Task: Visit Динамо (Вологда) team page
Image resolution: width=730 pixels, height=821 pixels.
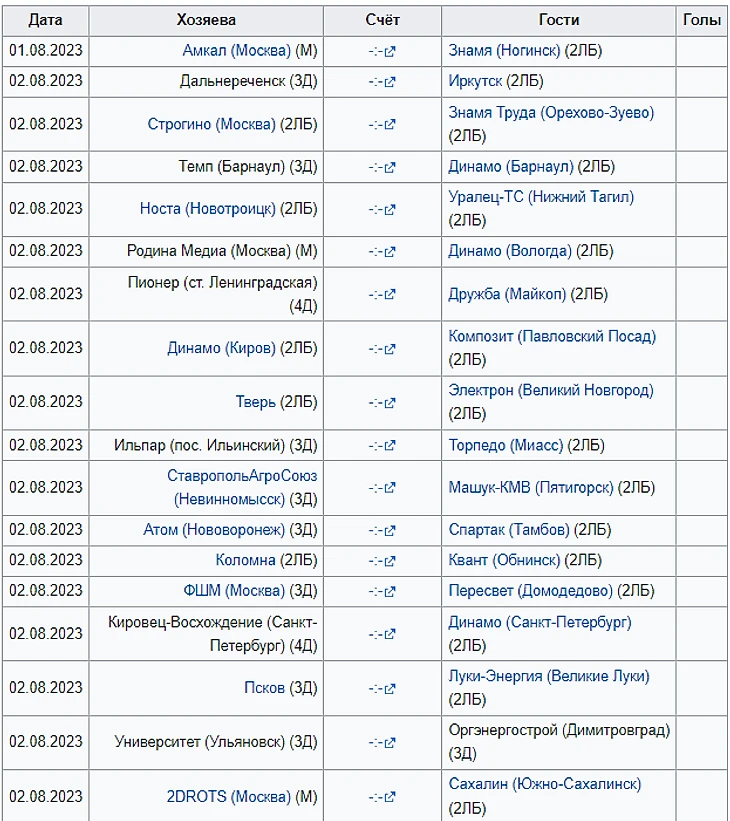Action: tap(510, 251)
